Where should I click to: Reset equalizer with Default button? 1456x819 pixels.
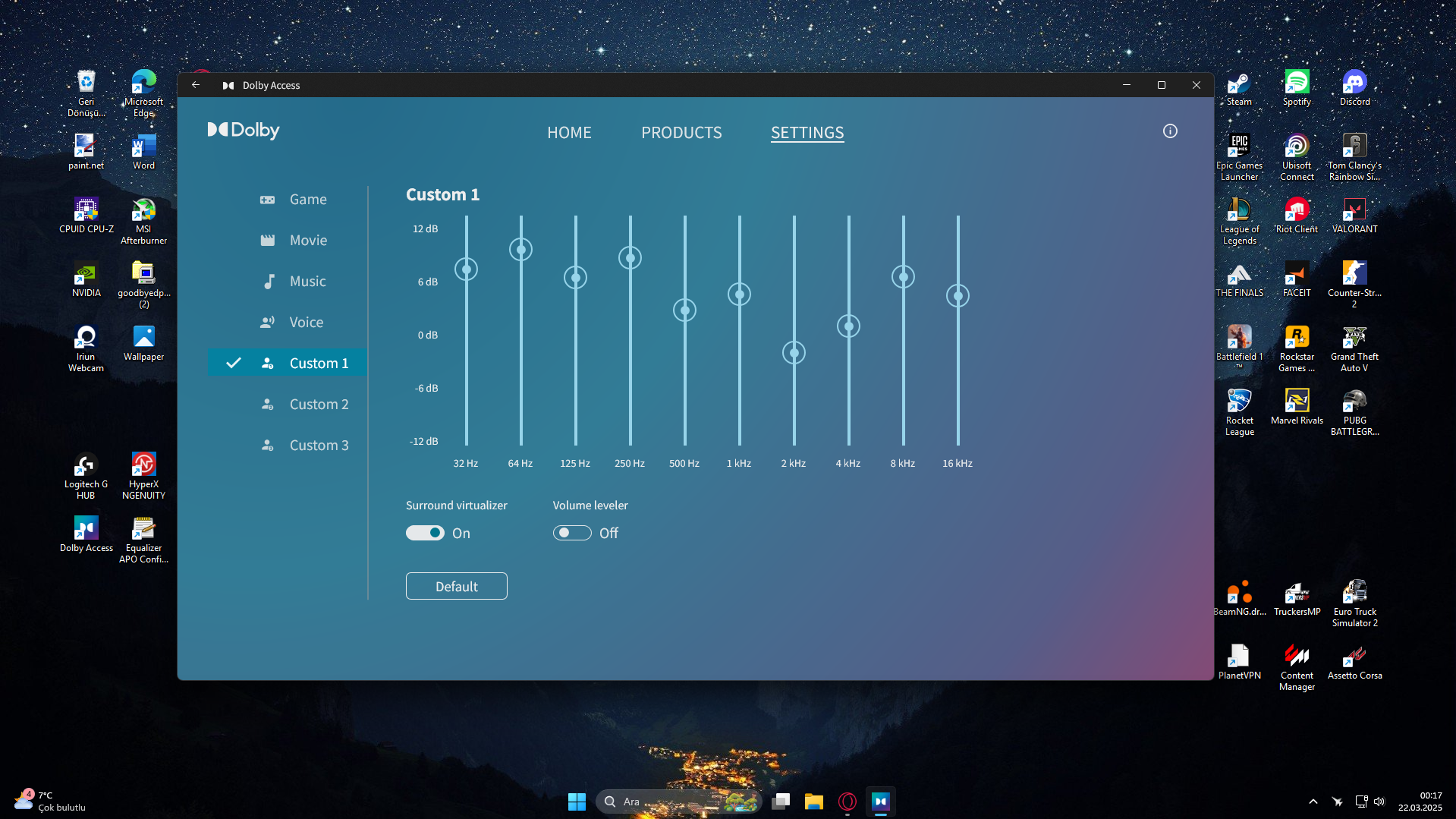pos(457,586)
